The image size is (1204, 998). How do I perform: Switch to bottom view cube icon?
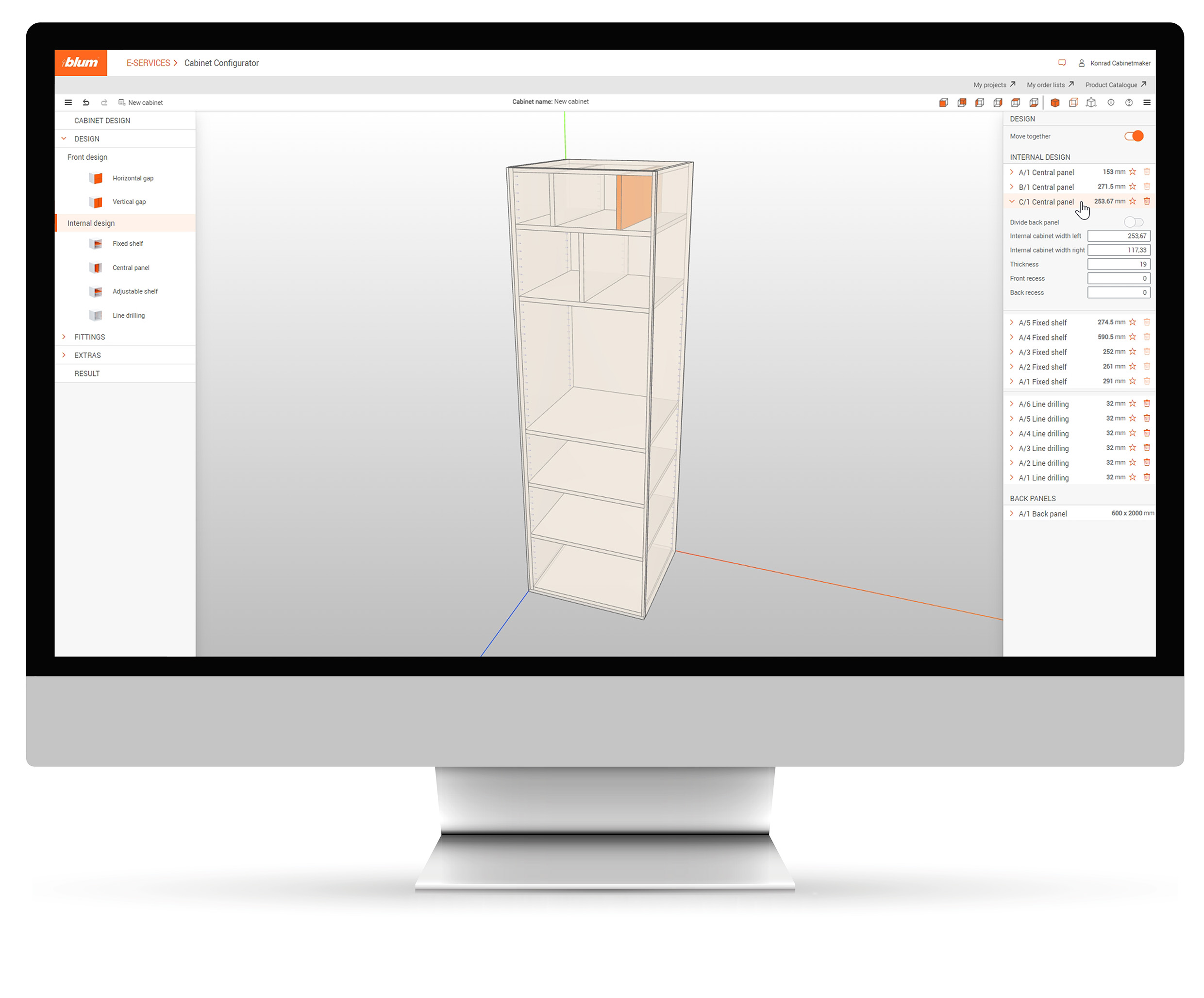pos(1034,102)
